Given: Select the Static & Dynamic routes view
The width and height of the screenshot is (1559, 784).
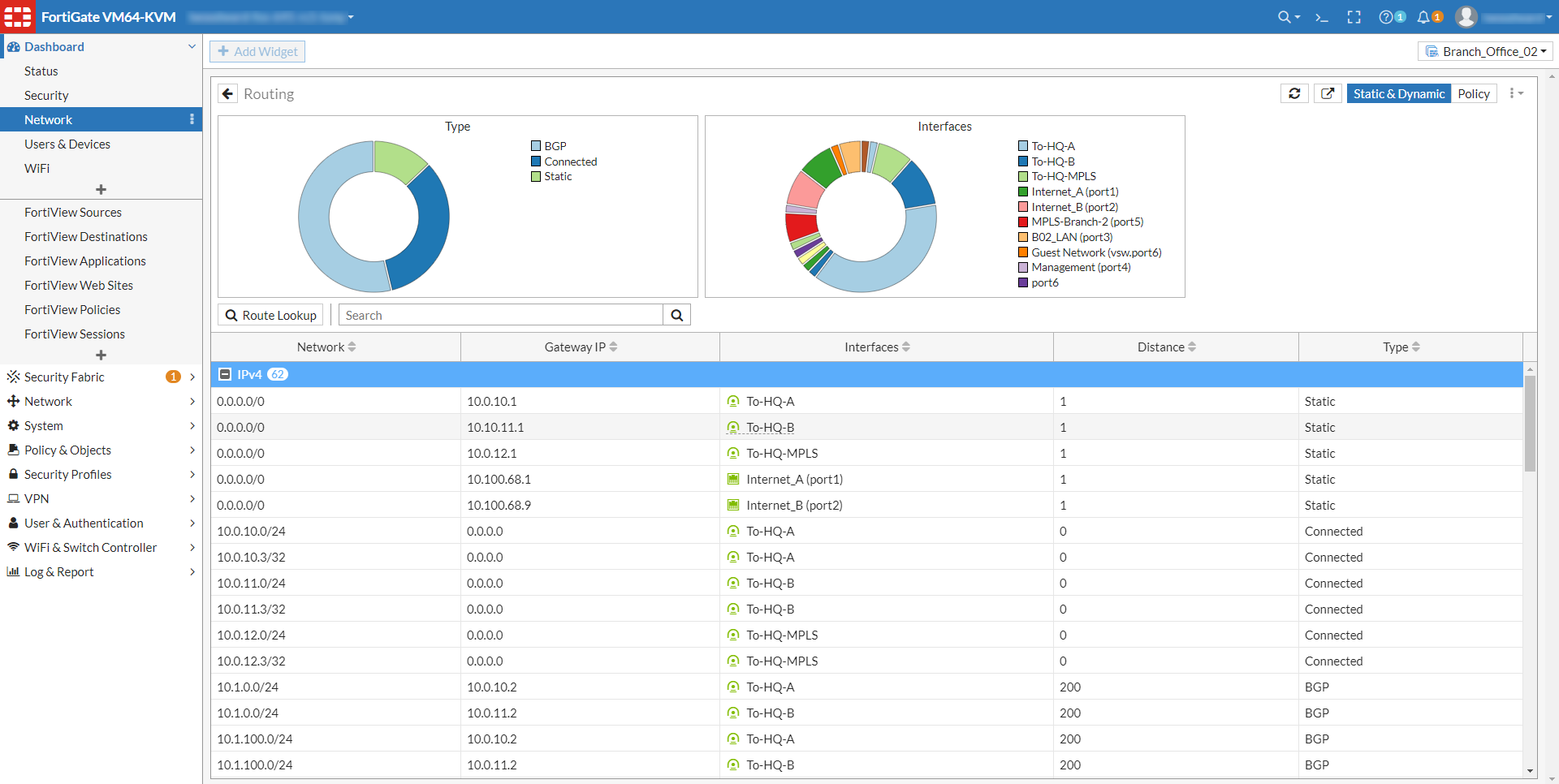Looking at the screenshot, I should [x=1398, y=93].
